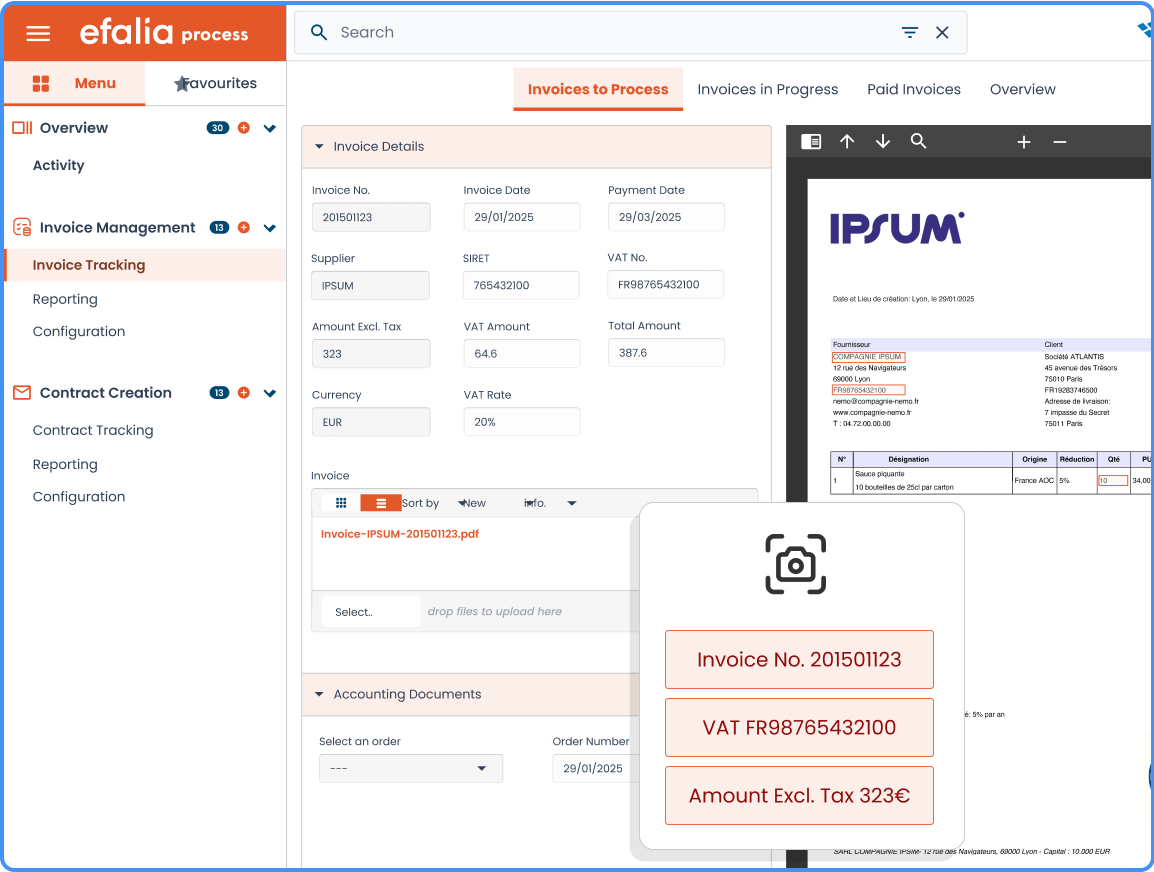Switch to Invoices to Process tab
The width and height of the screenshot is (1154, 872).
(598, 89)
